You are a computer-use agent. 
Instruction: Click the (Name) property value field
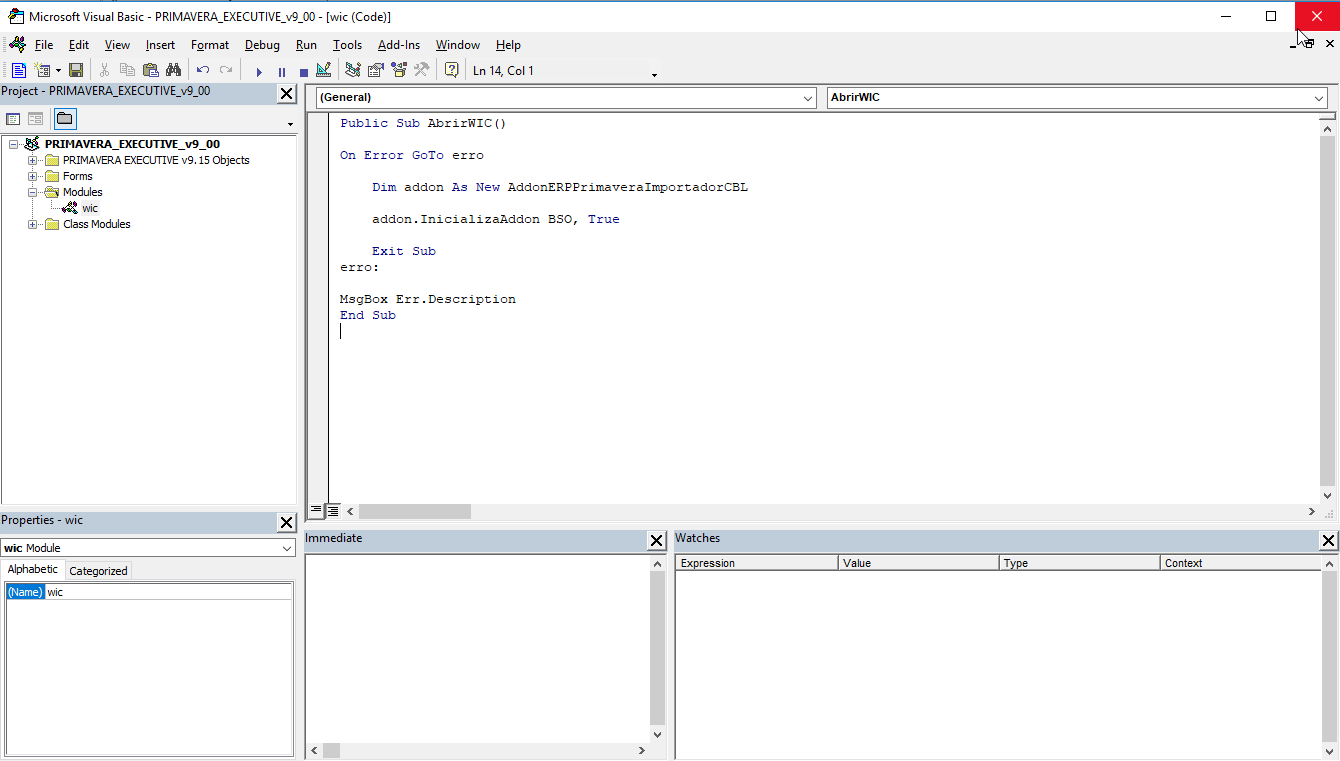(168, 592)
